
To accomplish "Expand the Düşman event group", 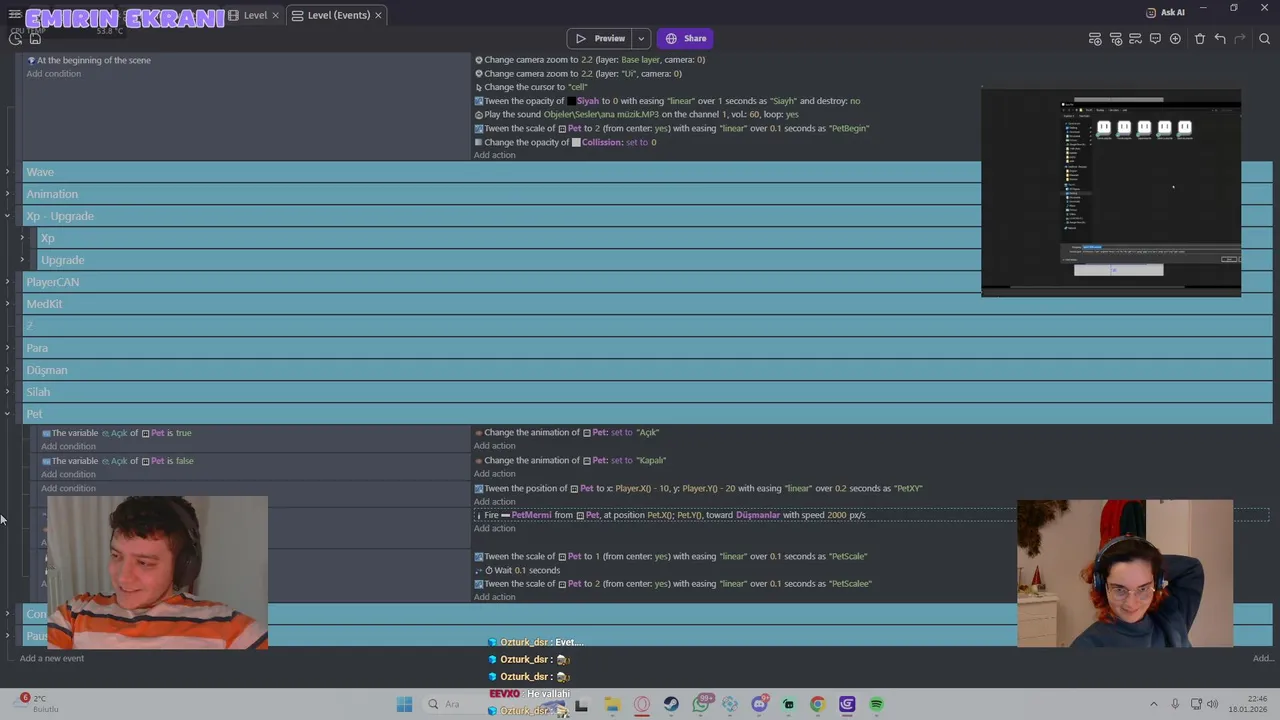I will tap(7, 370).
